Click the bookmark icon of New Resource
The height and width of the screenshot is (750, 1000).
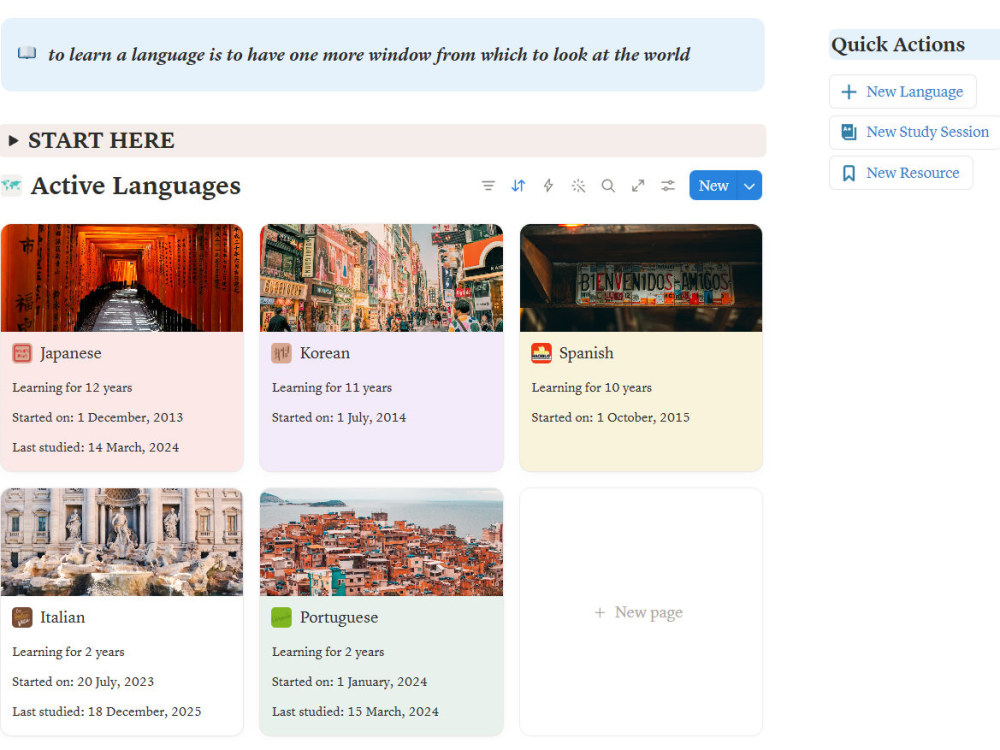coord(849,173)
